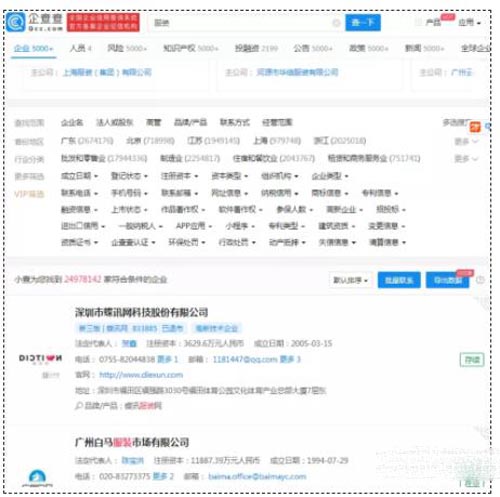Open the 产品 menu in the header
Screen dimensions: 500x497
coord(433,23)
